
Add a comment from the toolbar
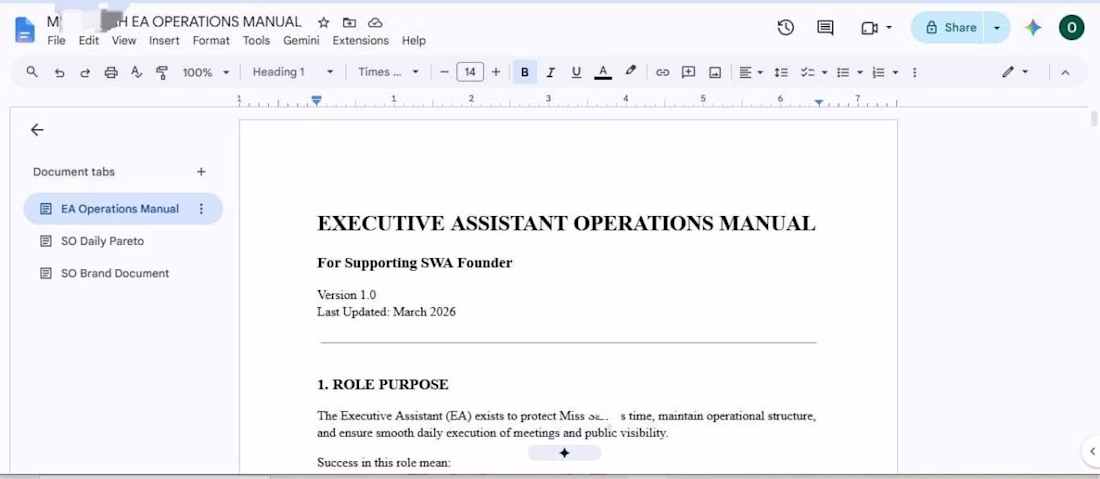point(688,72)
